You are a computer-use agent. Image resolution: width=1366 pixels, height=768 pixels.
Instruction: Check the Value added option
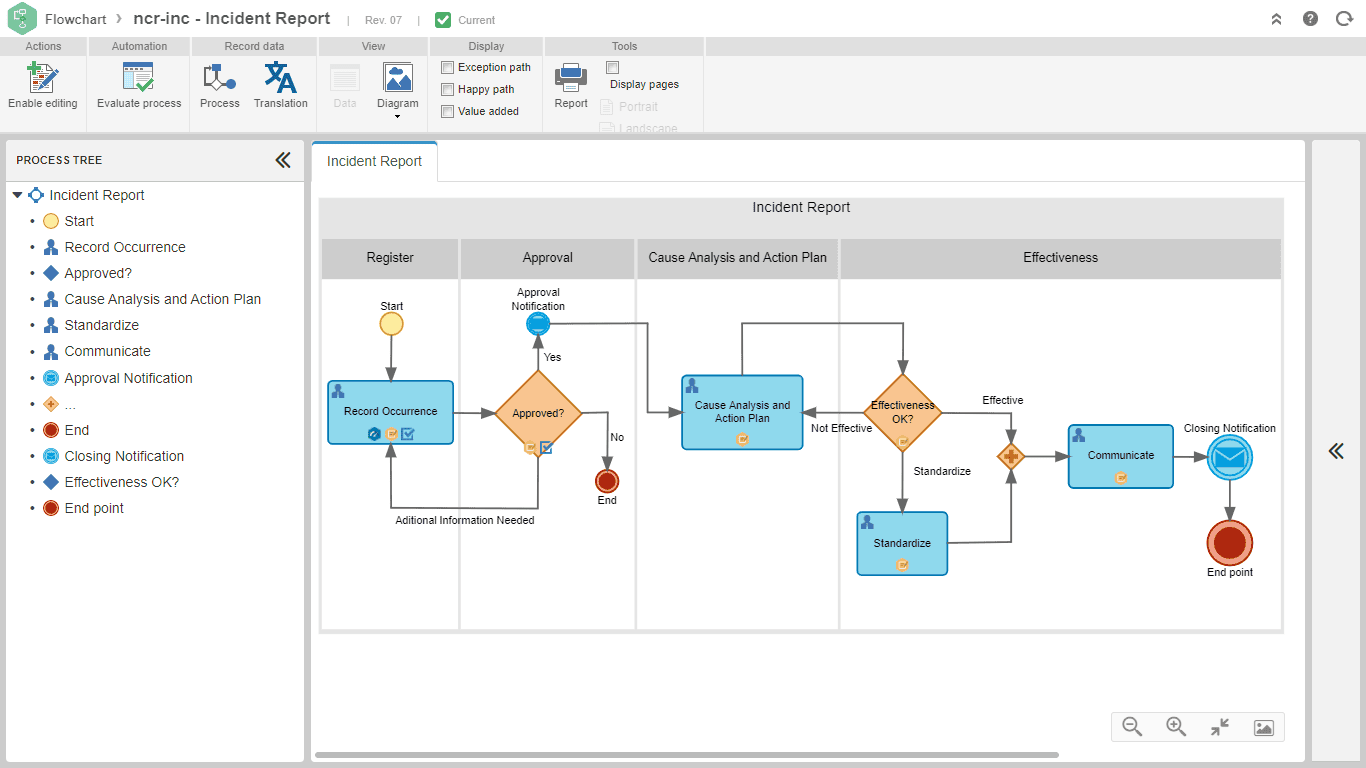point(448,111)
